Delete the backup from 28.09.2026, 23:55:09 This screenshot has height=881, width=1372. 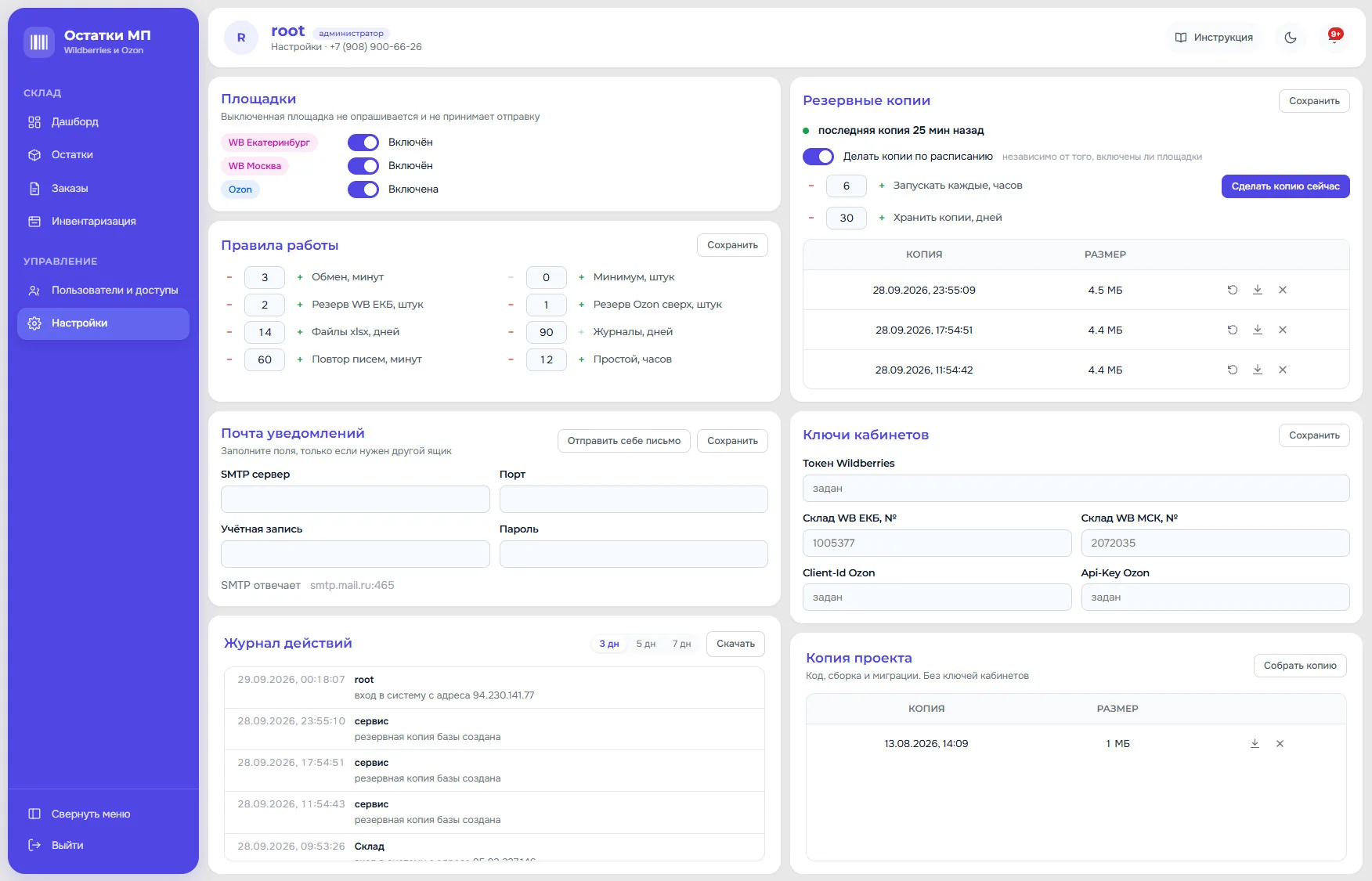[x=1283, y=290]
